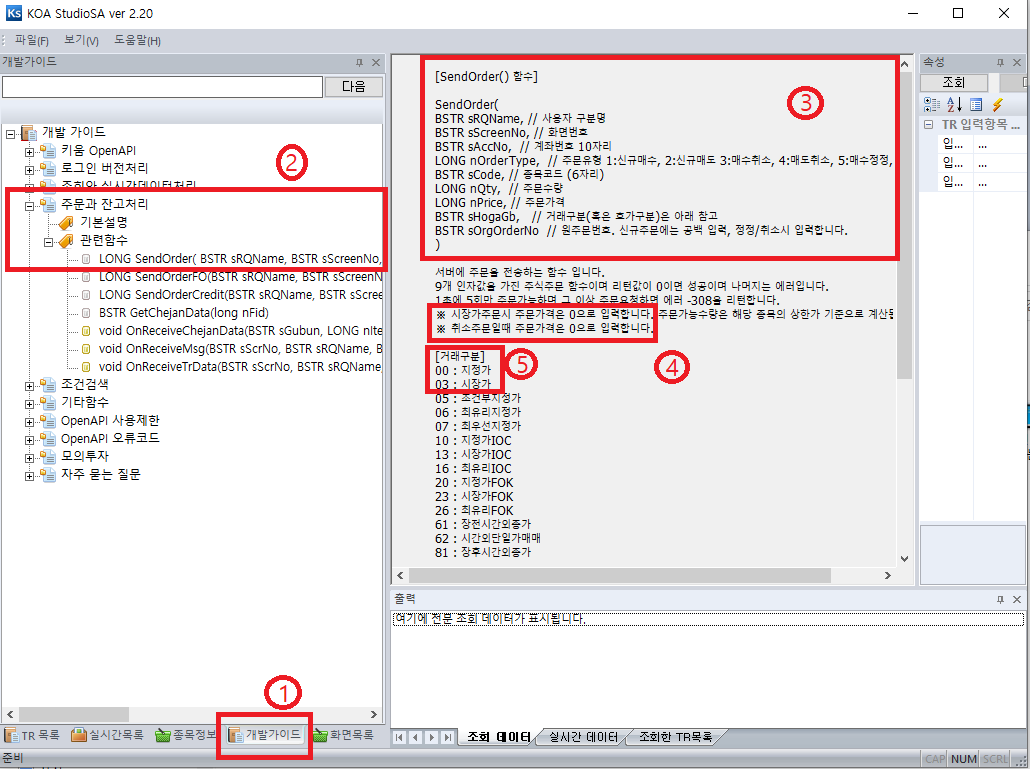The image size is (1030, 769).
Task: Switch to the TR 목록 tab
Action: [32, 735]
